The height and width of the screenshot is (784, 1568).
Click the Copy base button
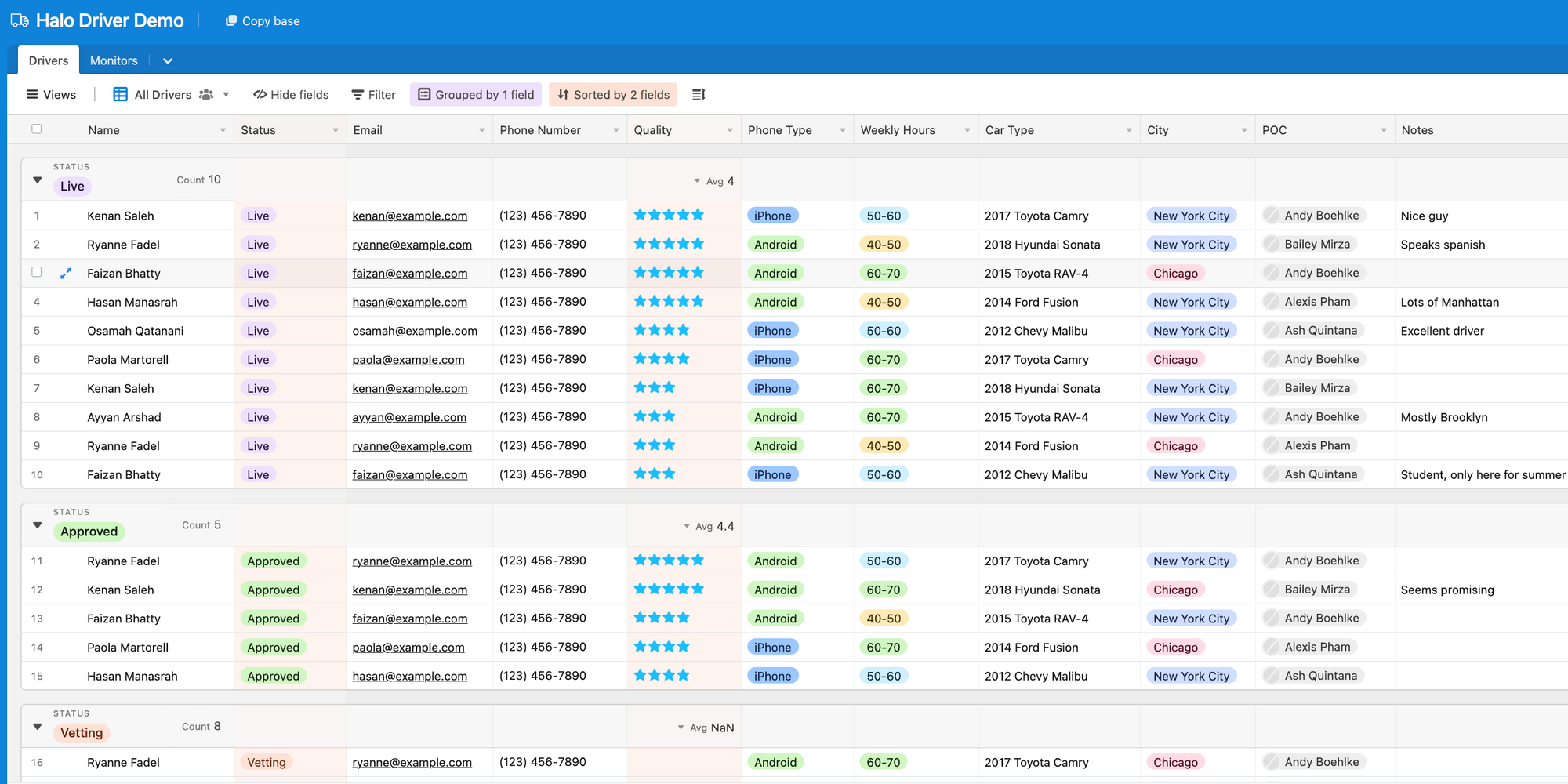coord(262,20)
